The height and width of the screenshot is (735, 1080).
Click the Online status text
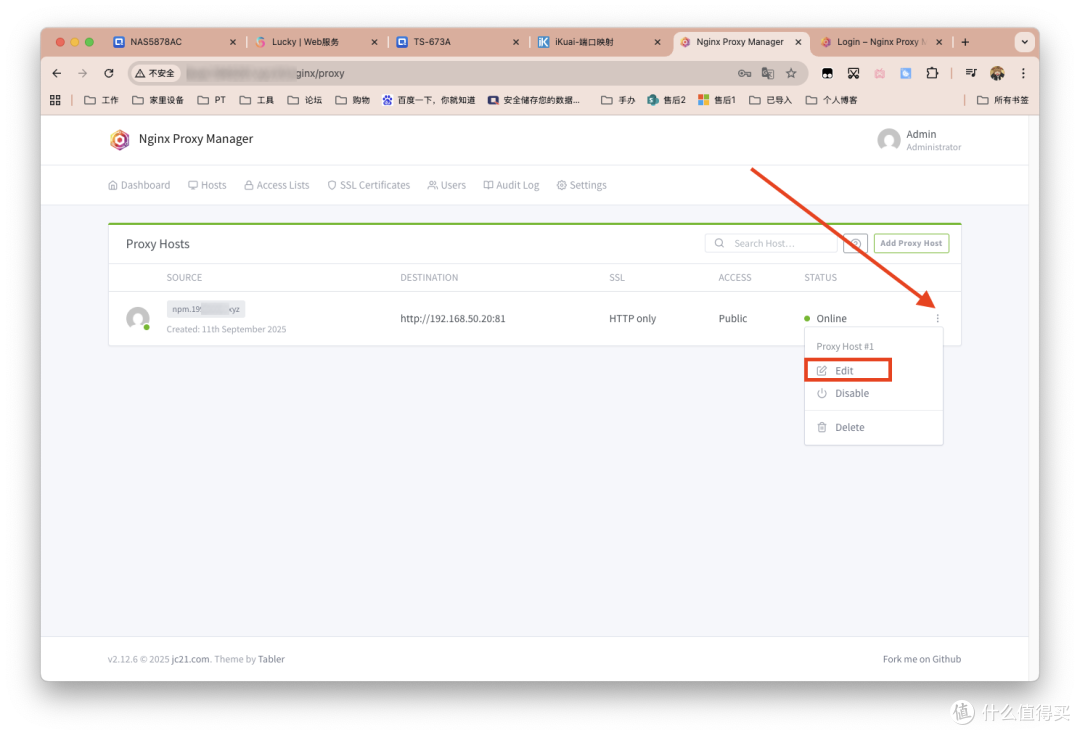click(831, 318)
